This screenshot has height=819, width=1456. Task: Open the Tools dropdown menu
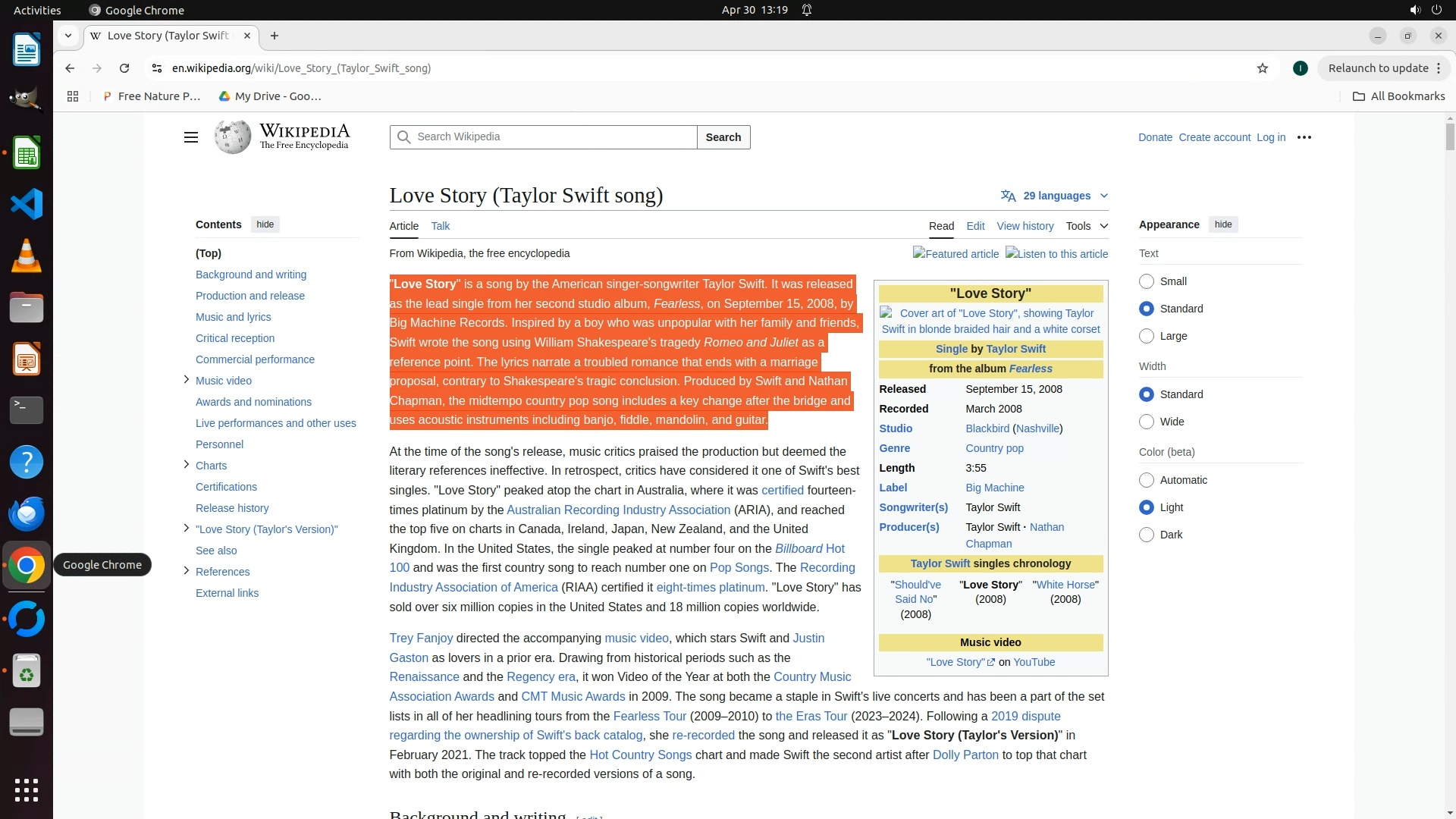1086,226
